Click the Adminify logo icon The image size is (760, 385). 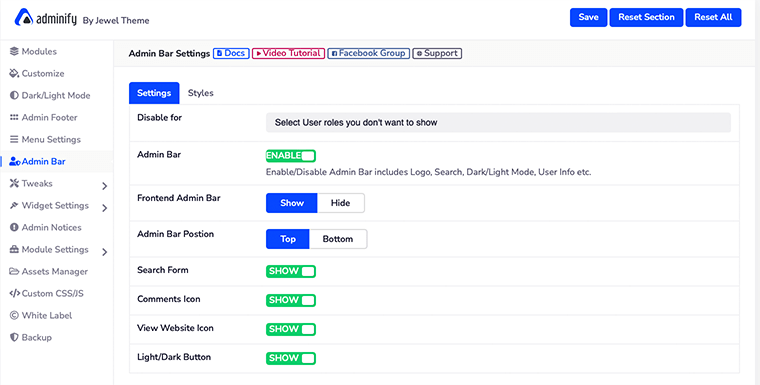pos(24,17)
